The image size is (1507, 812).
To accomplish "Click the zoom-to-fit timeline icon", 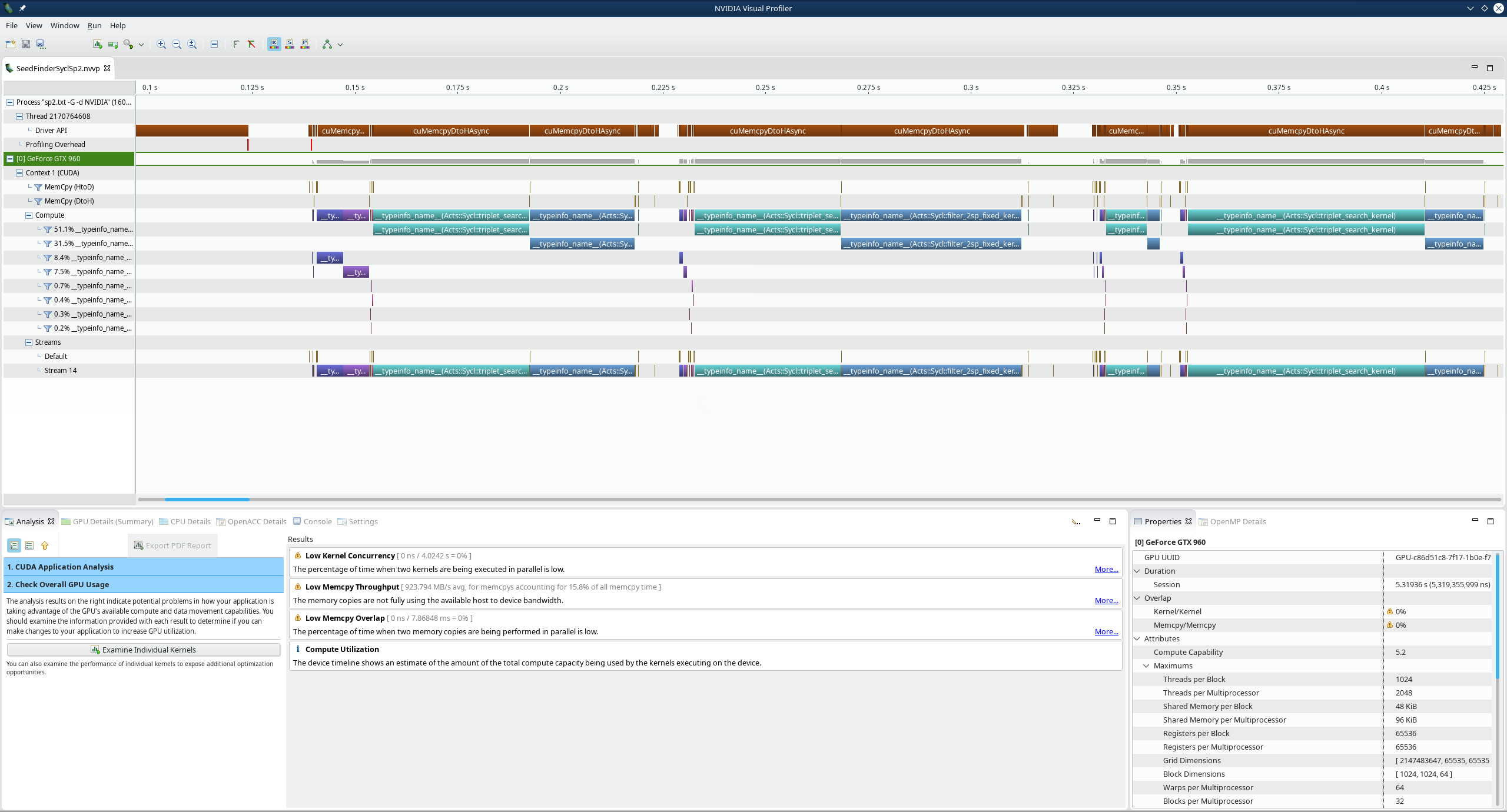I will (x=192, y=44).
